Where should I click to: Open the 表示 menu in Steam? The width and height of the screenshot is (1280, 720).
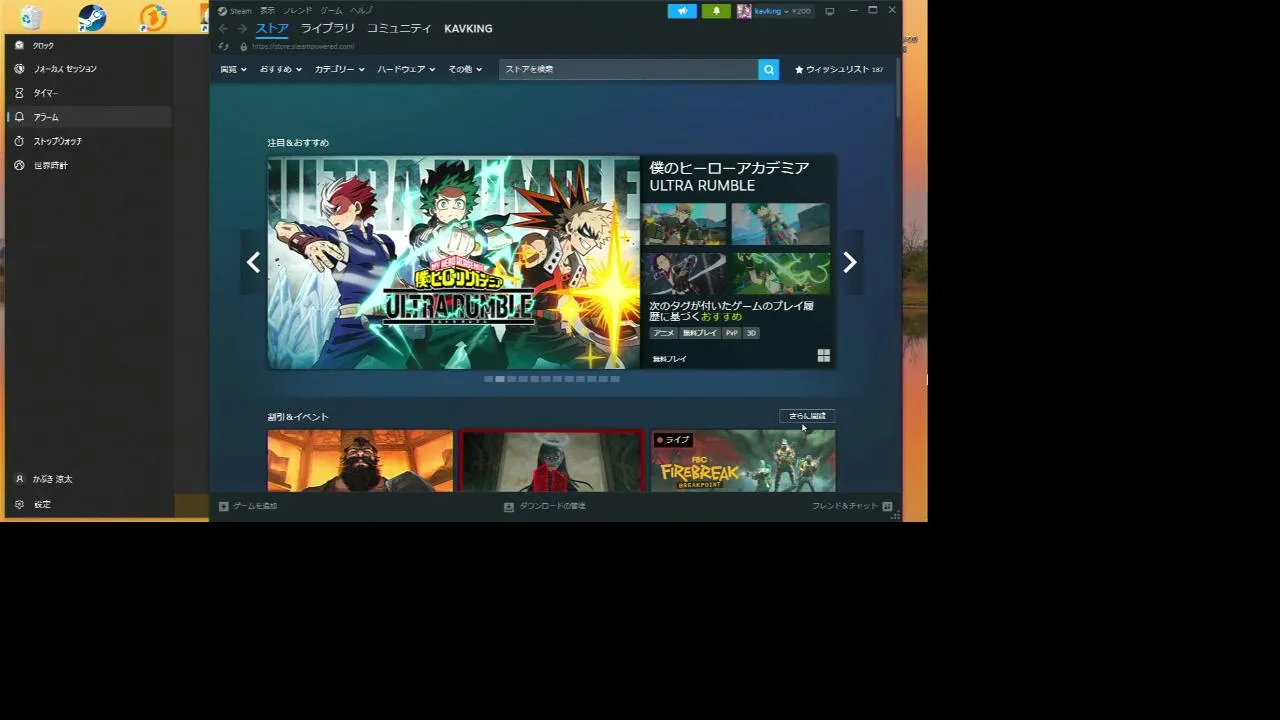coord(267,10)
